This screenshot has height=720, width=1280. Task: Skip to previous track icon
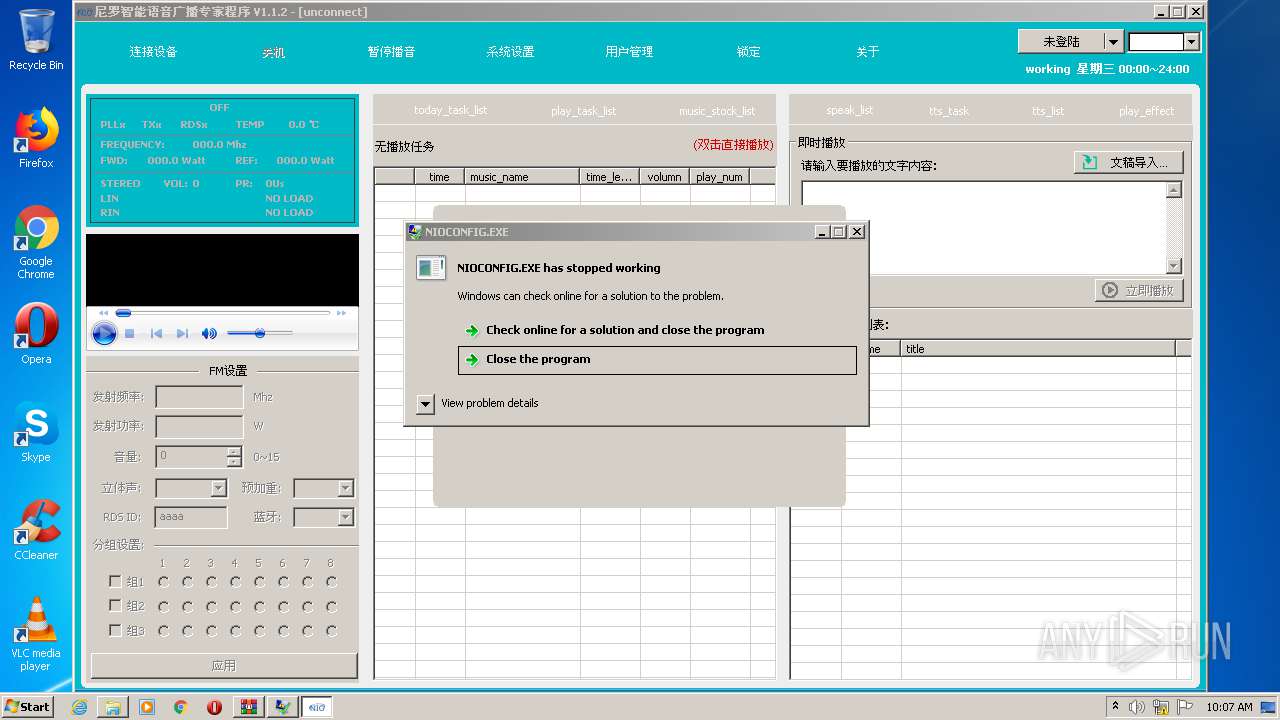pyautogui.click(x=156, y=334)
